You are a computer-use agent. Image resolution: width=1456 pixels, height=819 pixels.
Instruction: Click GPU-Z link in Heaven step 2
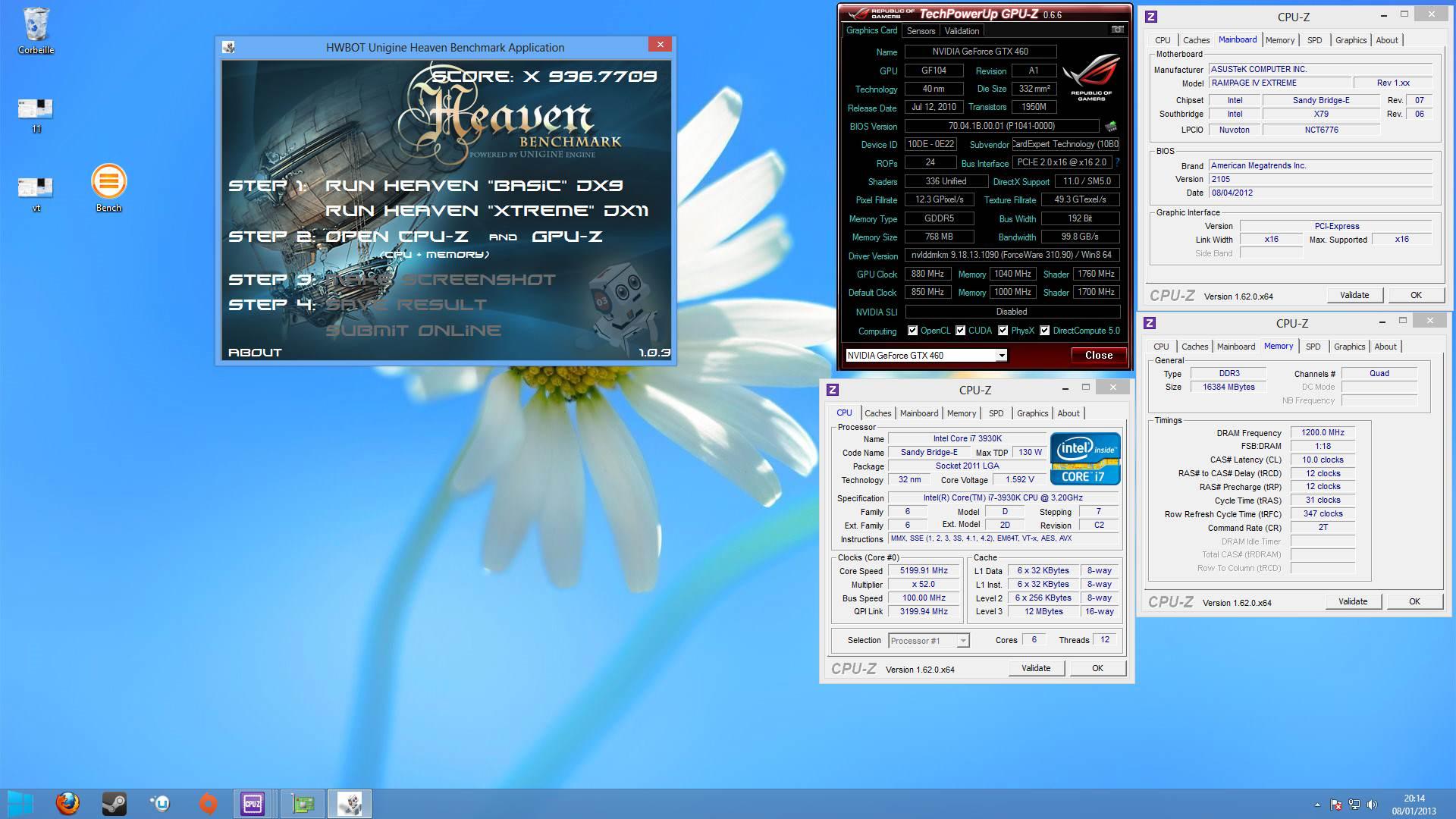(x=567, y=237)
